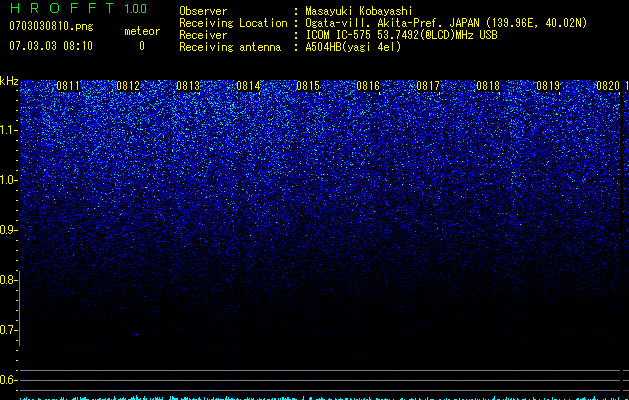Click the kHz axis unit label

pyautogui.click(x=9, y=81)
